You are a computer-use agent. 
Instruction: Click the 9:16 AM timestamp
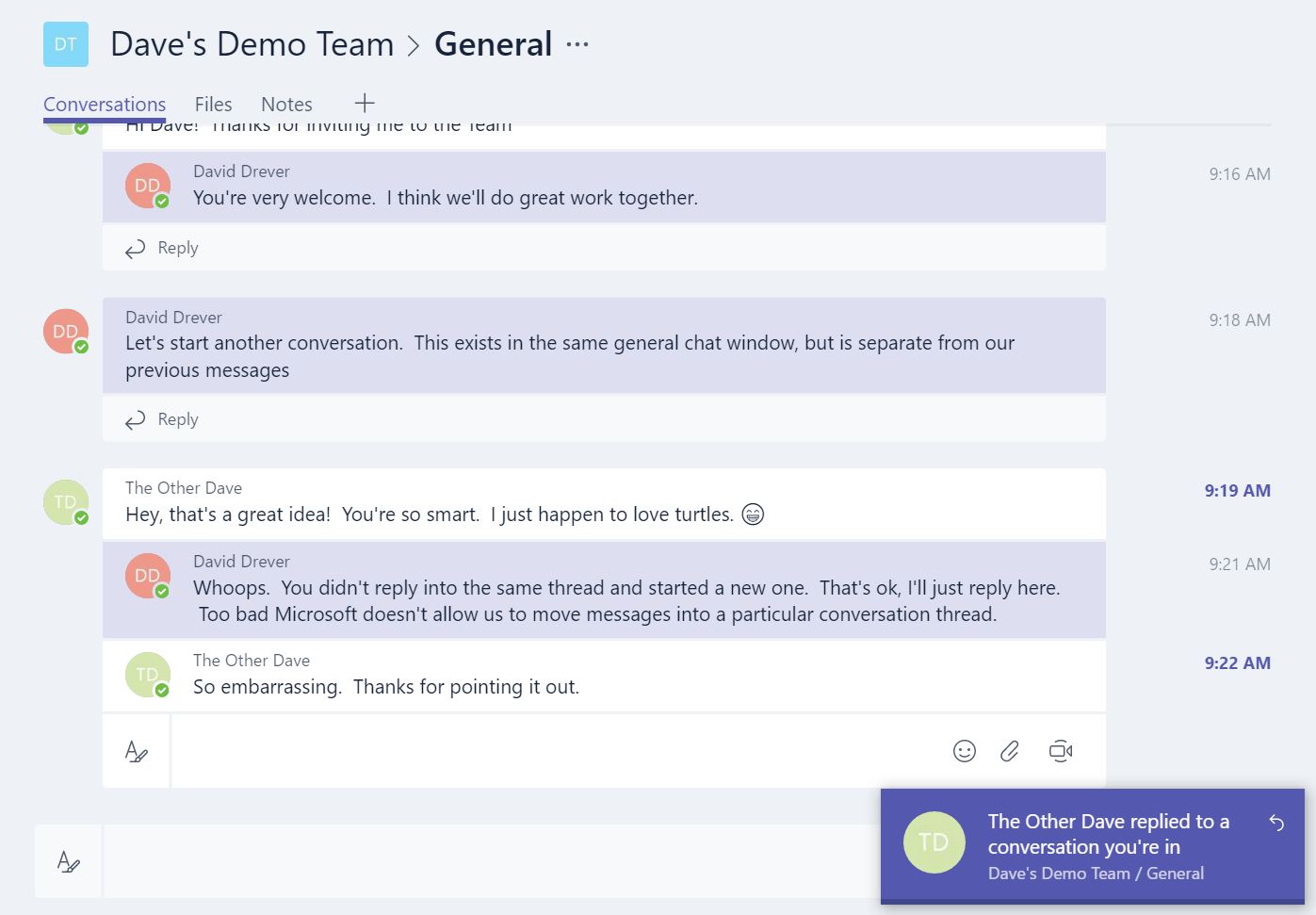(1240, 174)
